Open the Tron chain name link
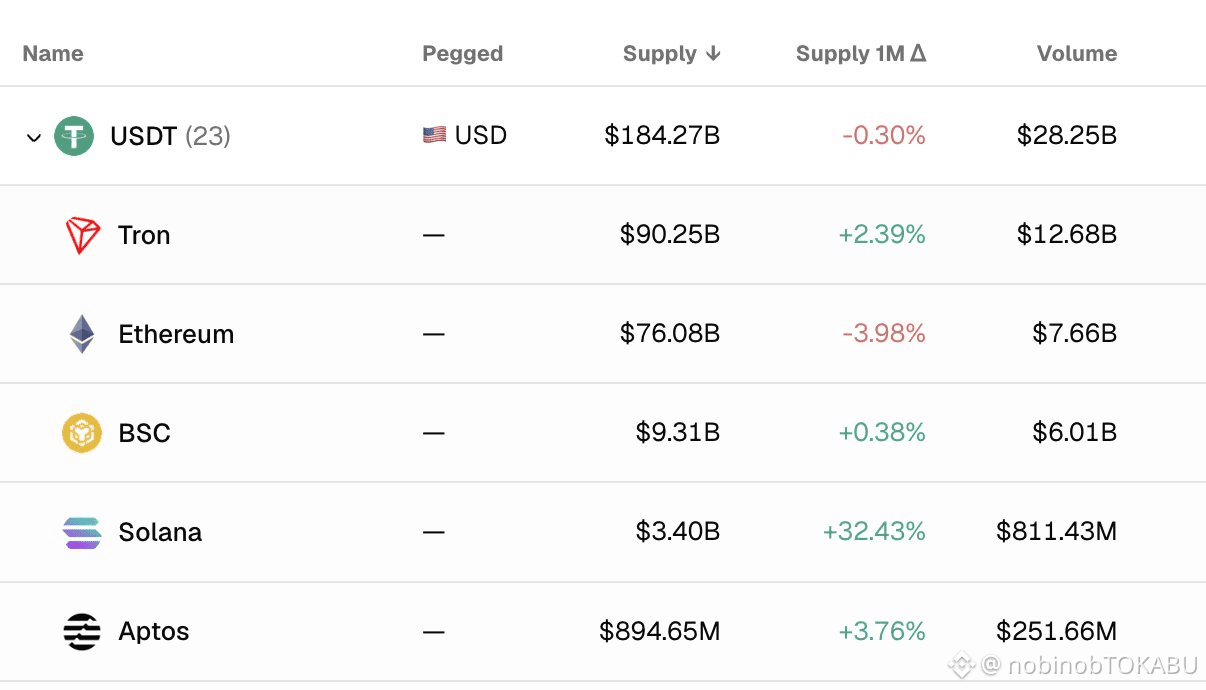The height and width of the screenshot is (690, 1206). 144,235
